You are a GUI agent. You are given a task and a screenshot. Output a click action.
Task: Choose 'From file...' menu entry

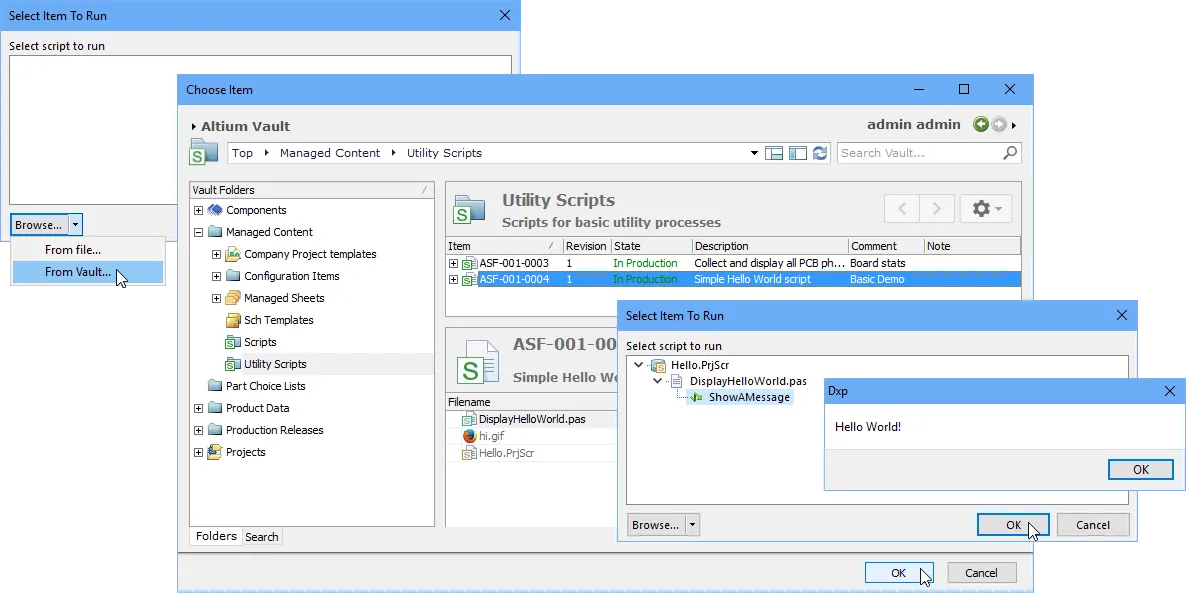pos(73,250)
